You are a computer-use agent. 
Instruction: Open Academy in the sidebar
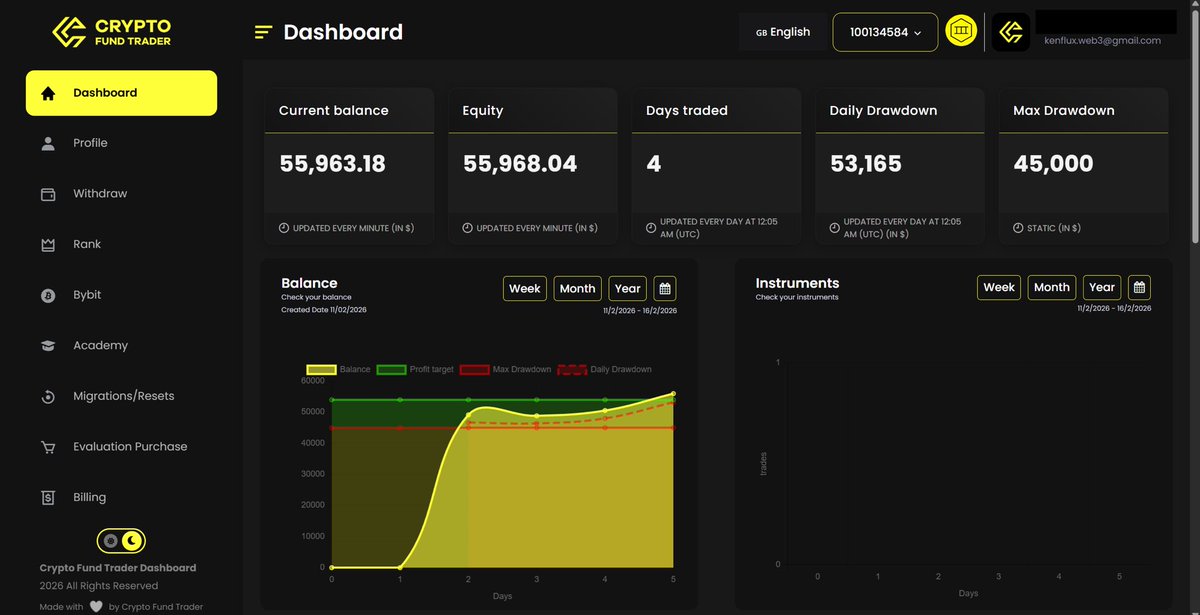coord(121,345)
